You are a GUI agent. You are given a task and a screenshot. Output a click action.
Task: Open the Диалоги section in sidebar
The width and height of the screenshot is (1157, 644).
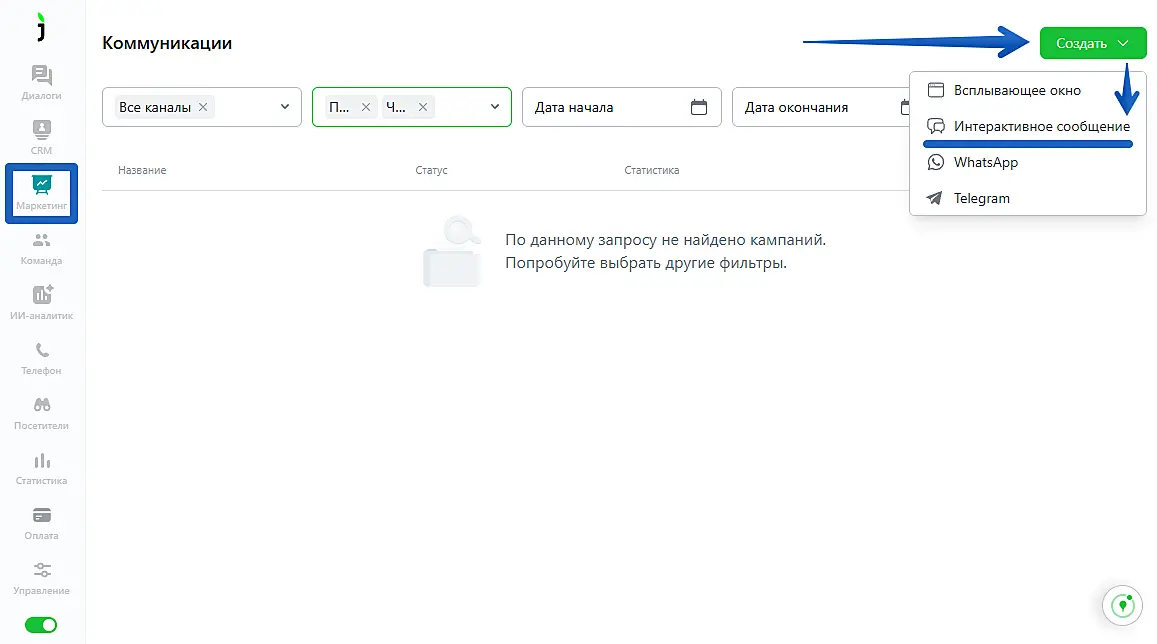[x=41, y=83]
